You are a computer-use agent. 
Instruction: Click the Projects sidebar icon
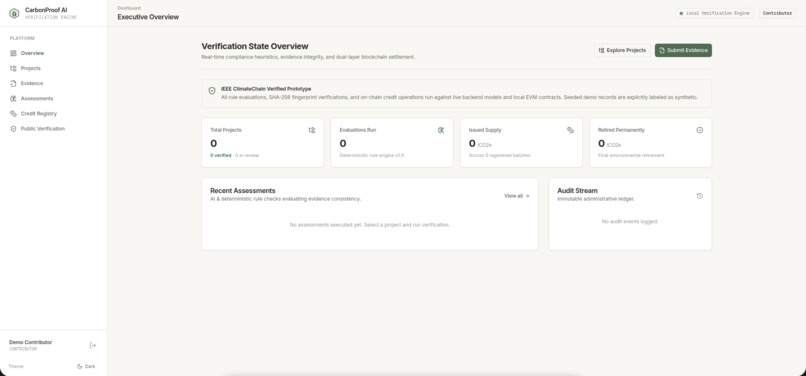(x=13, y=68)
